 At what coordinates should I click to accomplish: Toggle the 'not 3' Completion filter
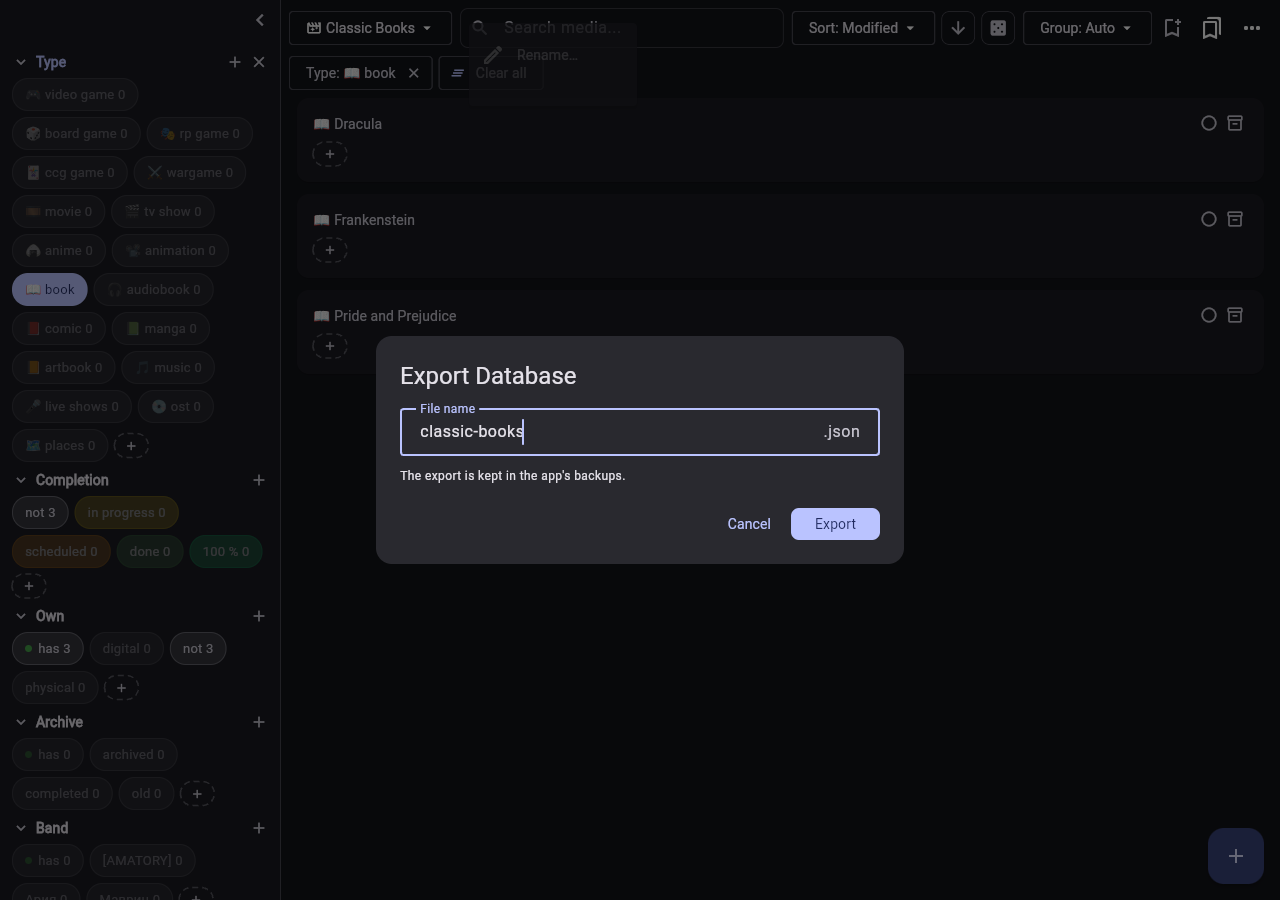tap(40, 513)
